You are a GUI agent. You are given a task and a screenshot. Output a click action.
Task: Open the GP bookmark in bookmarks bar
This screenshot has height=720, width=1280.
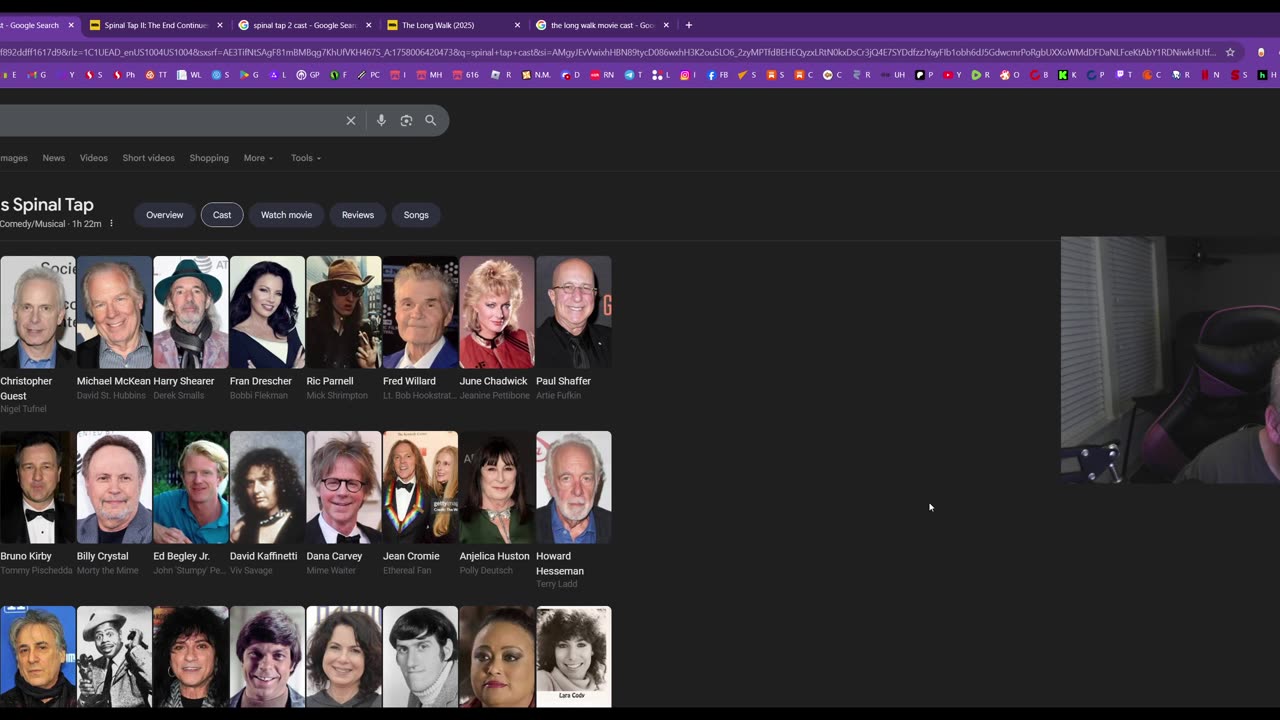point(307,75)
